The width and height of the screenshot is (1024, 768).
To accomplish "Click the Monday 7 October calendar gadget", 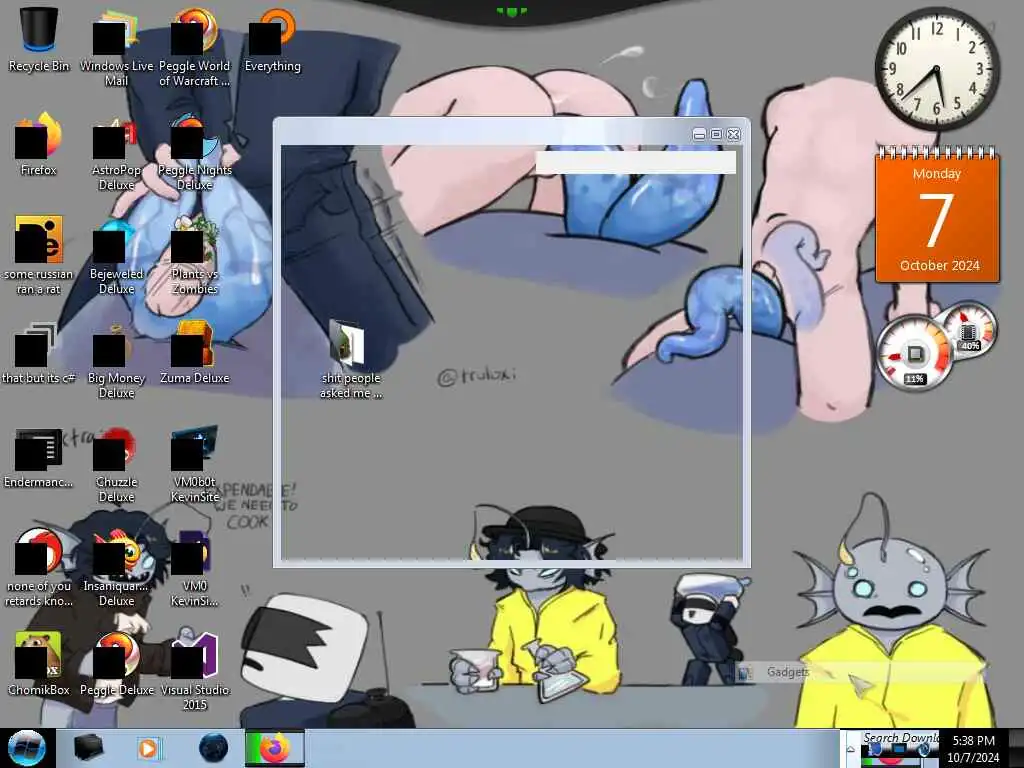I will point(937,216).
